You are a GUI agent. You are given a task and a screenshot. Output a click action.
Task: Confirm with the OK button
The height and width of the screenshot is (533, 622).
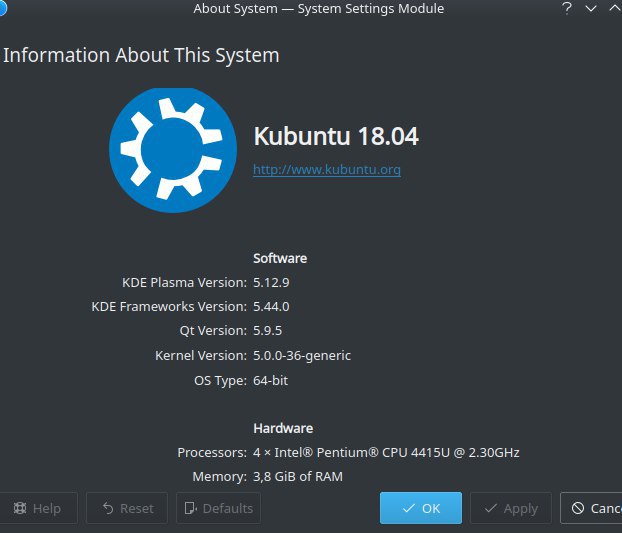click(x=421, y=508)
